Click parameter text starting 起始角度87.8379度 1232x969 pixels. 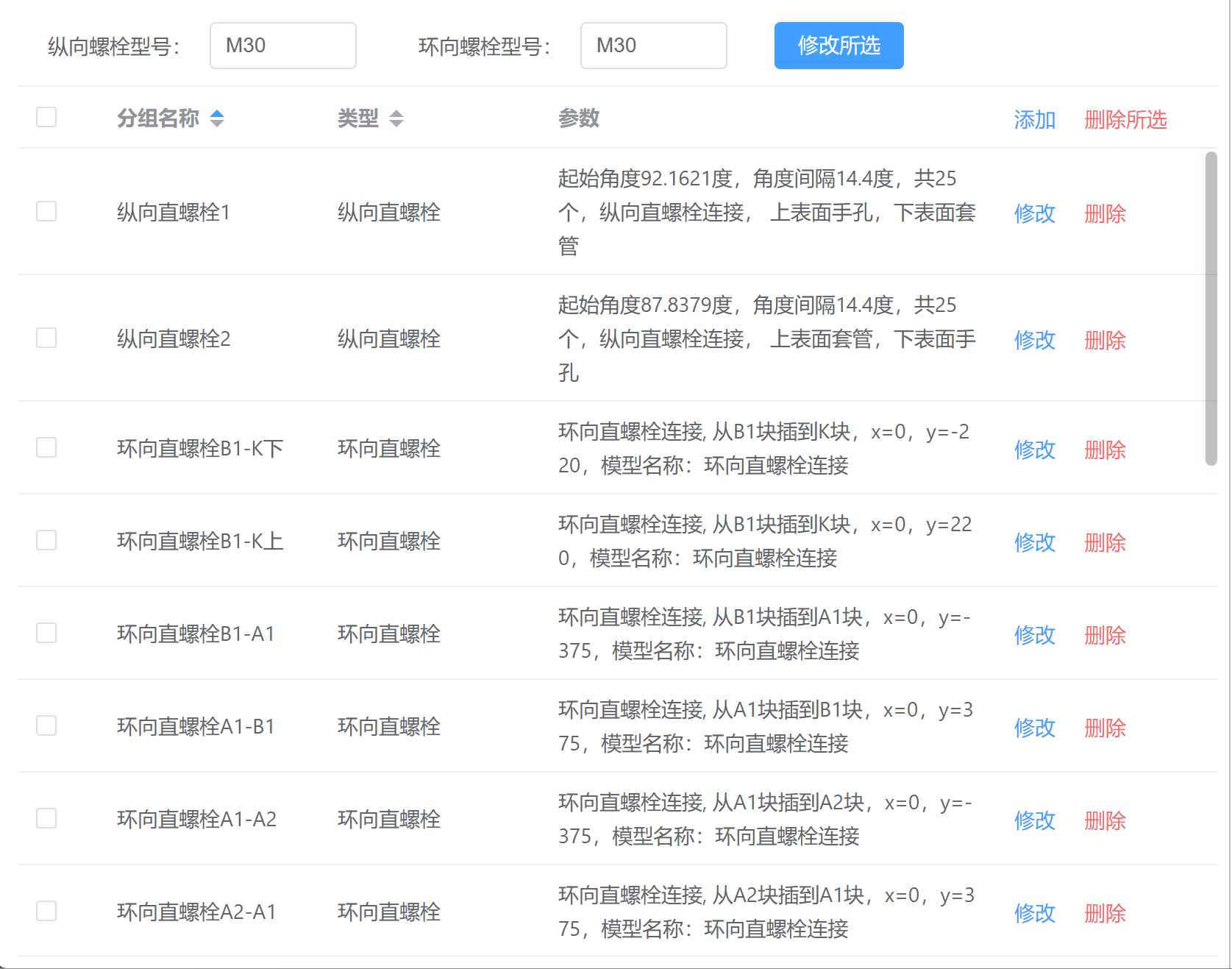tap(767, 338)
